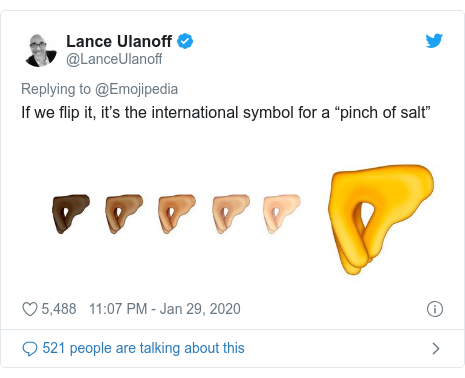The image size is (465, 378).
Task: Click the large yellow pinched fingers emoji
Action: [381, 219]
